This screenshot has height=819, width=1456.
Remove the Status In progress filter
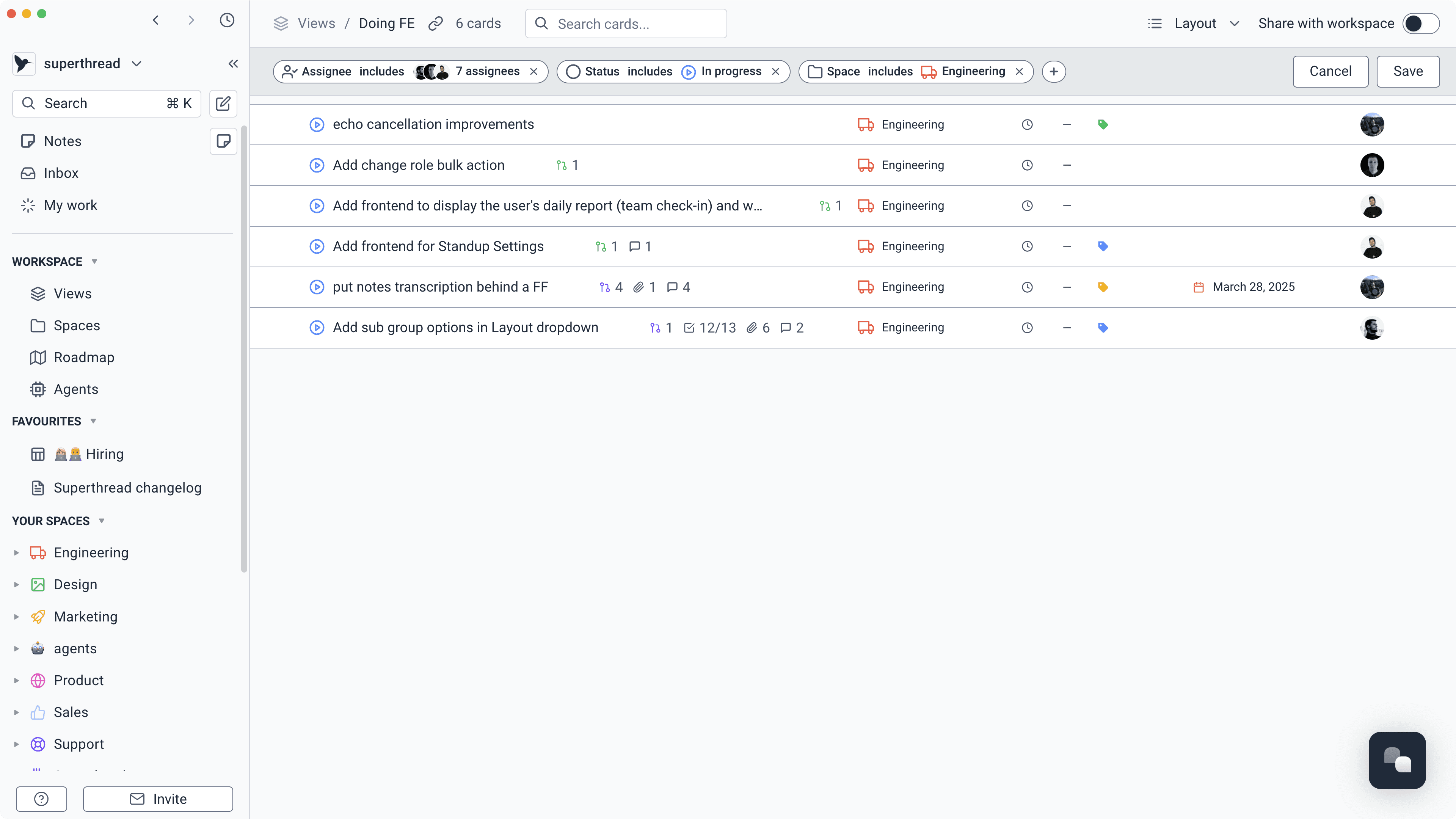[775, 72]
